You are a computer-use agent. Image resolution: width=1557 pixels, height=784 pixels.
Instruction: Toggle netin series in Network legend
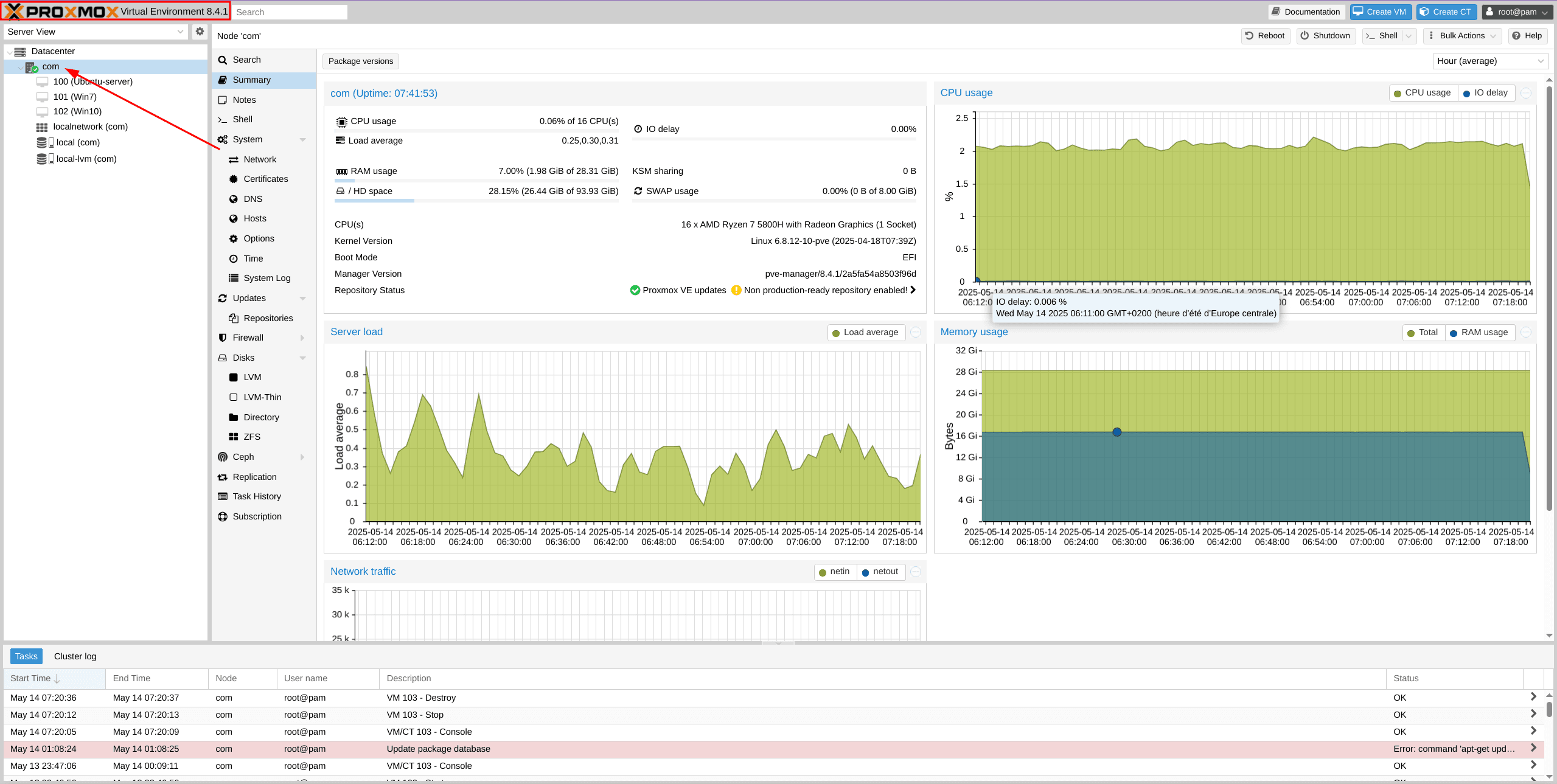(834, 572)
